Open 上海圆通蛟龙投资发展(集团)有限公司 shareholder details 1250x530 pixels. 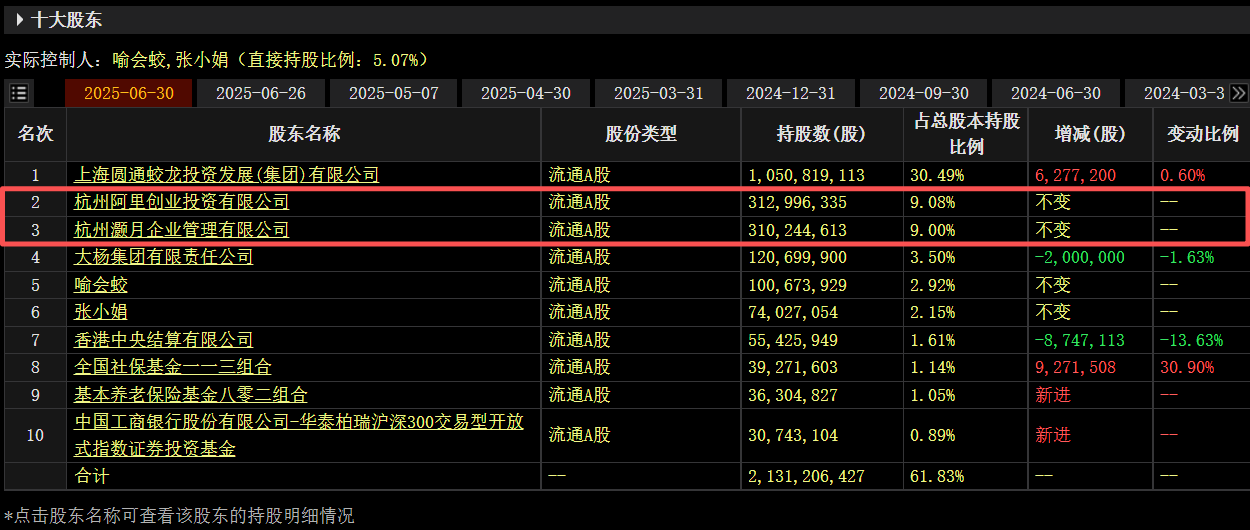coord(227,175)
